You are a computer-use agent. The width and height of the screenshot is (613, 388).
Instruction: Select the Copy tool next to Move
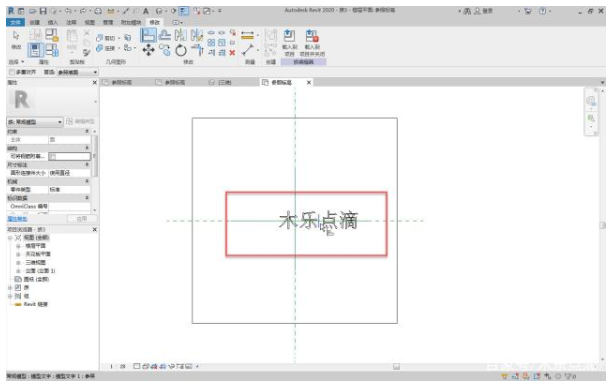(x=165, y=50)
